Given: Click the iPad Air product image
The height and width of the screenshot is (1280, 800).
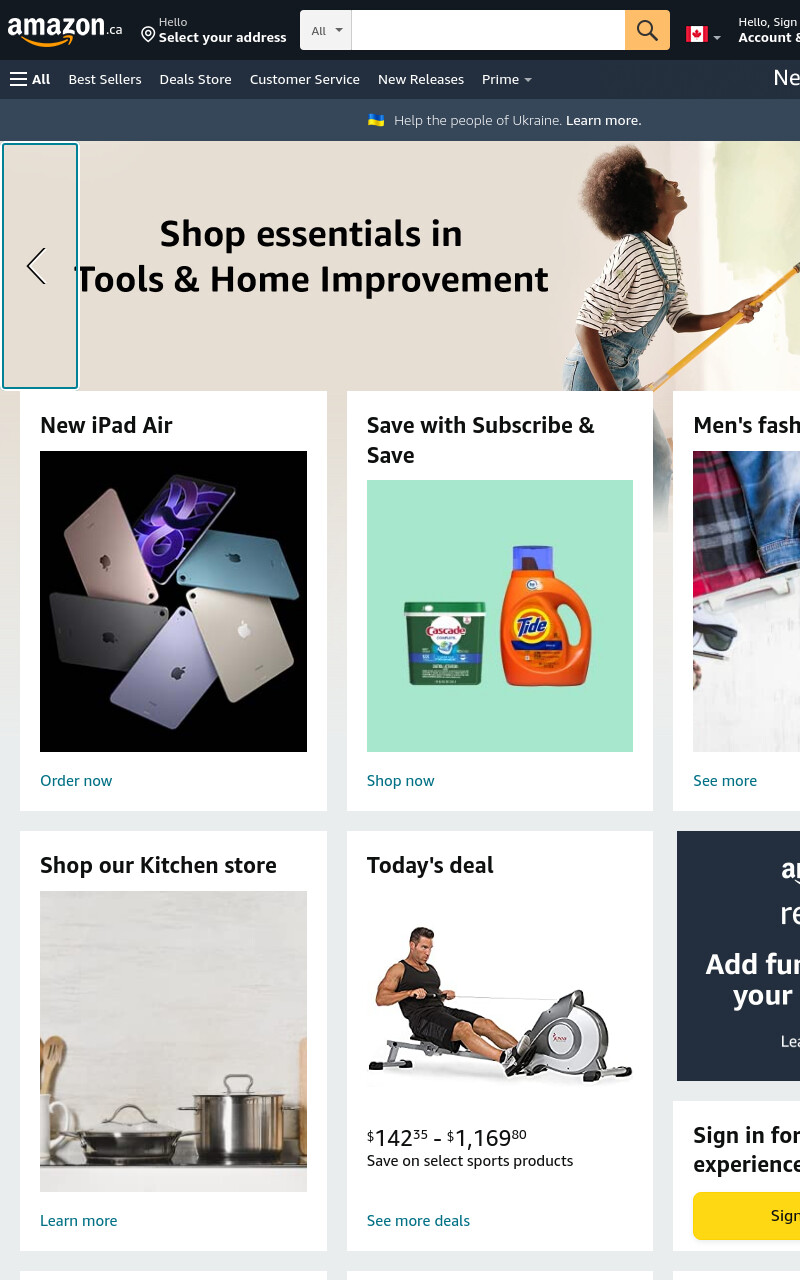Looking at the screenshot, I should (173, 601).
